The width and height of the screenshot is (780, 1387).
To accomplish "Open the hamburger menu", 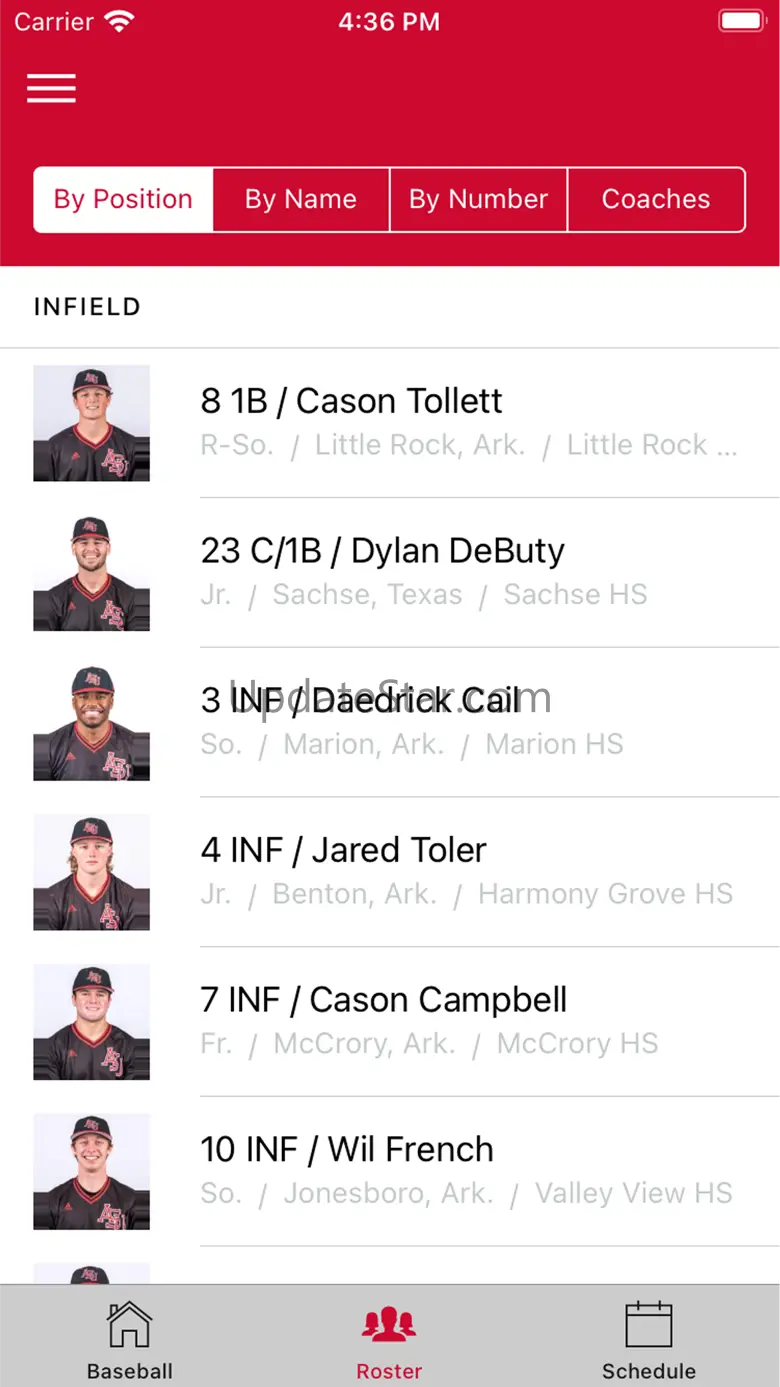I will [x=51, y=88].
